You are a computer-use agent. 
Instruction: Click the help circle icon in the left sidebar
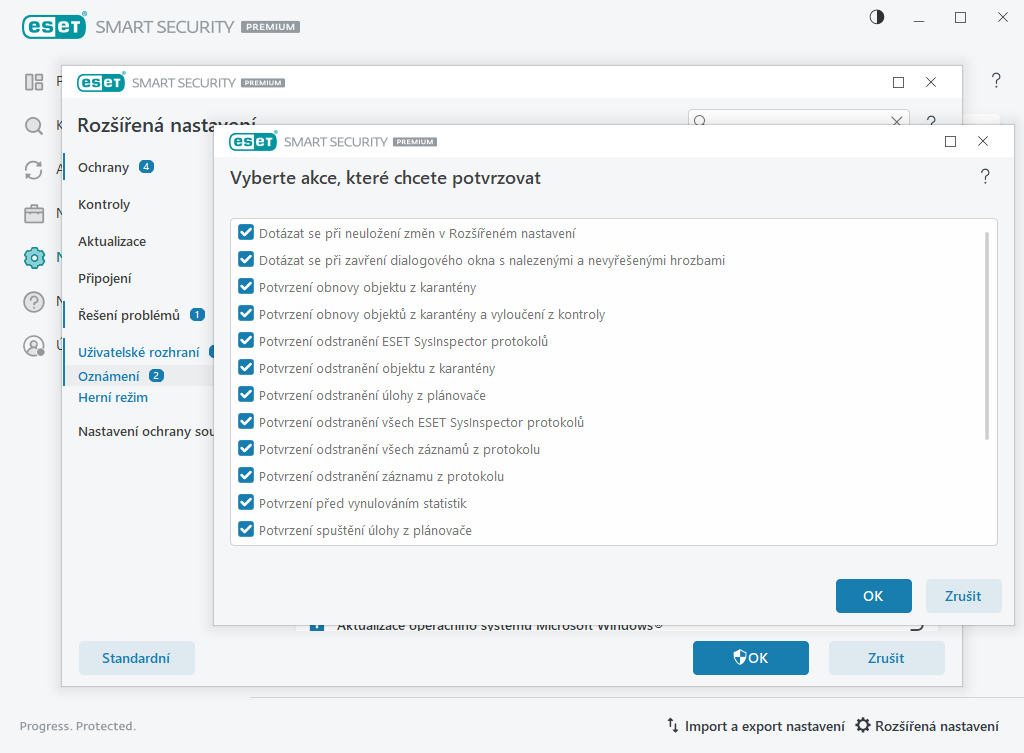[x=34, y=302]
